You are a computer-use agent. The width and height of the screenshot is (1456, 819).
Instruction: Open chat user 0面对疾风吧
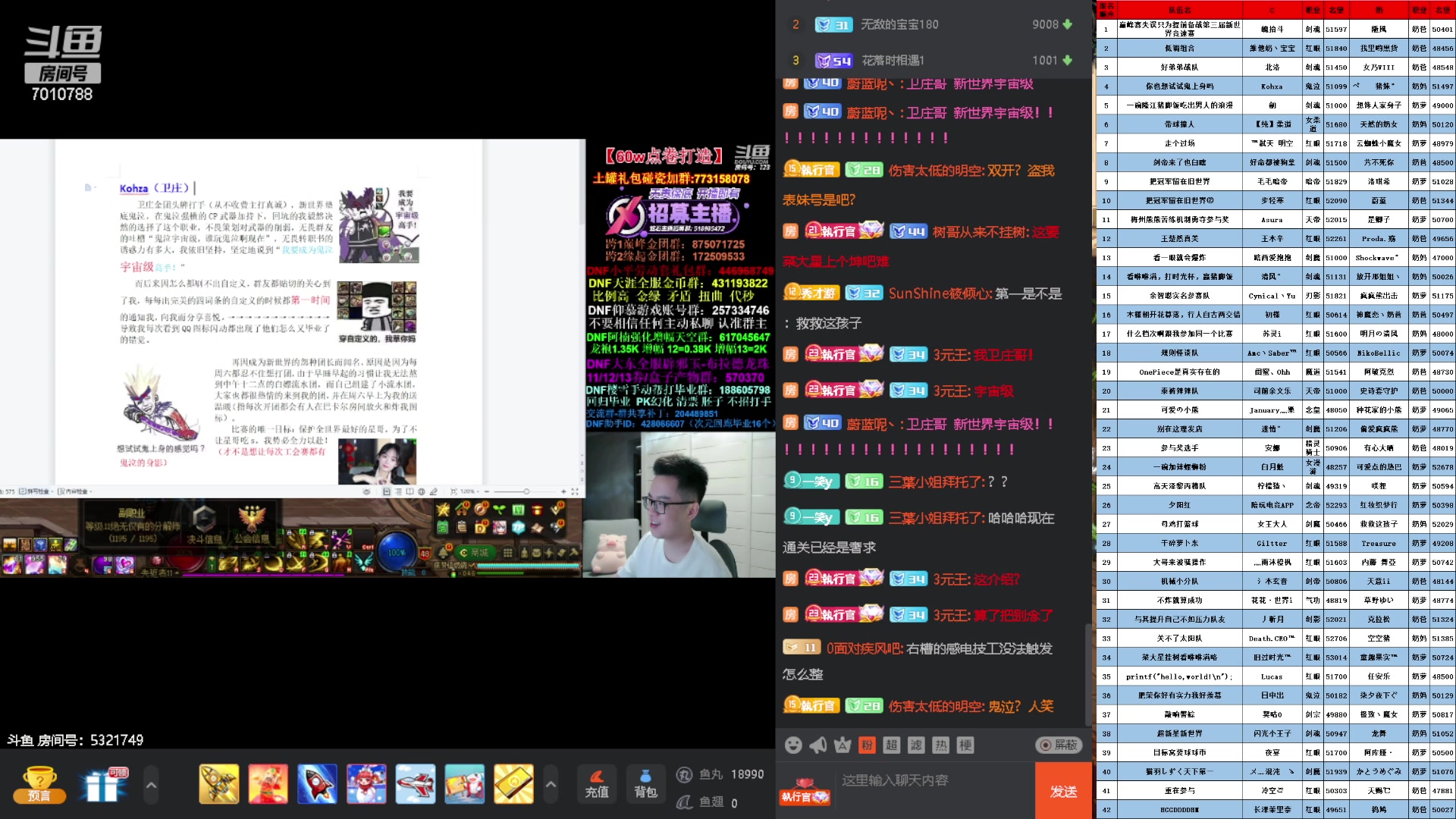click(x=864, y=648)
